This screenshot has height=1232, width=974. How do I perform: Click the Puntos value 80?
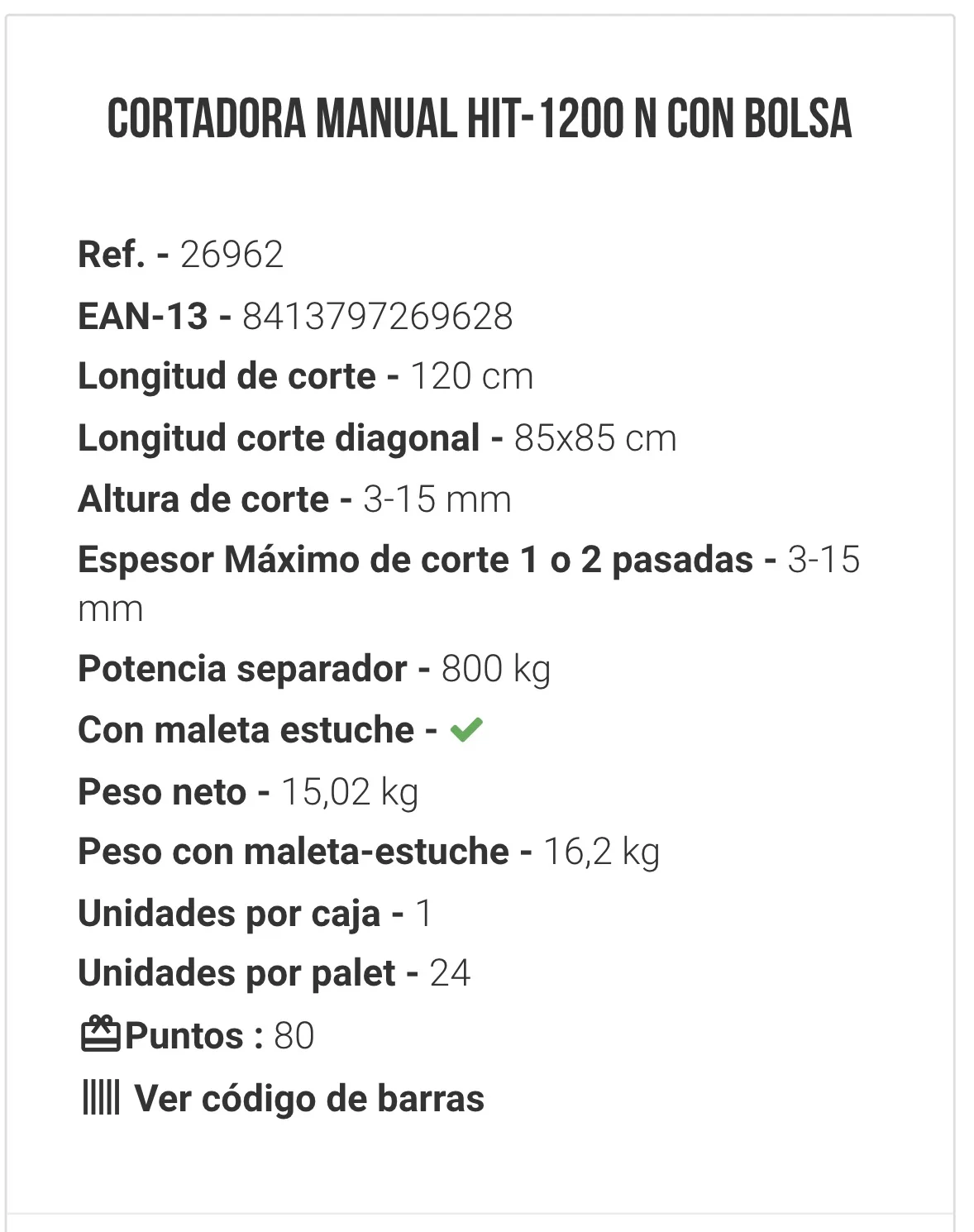[x=294, y=1035]
